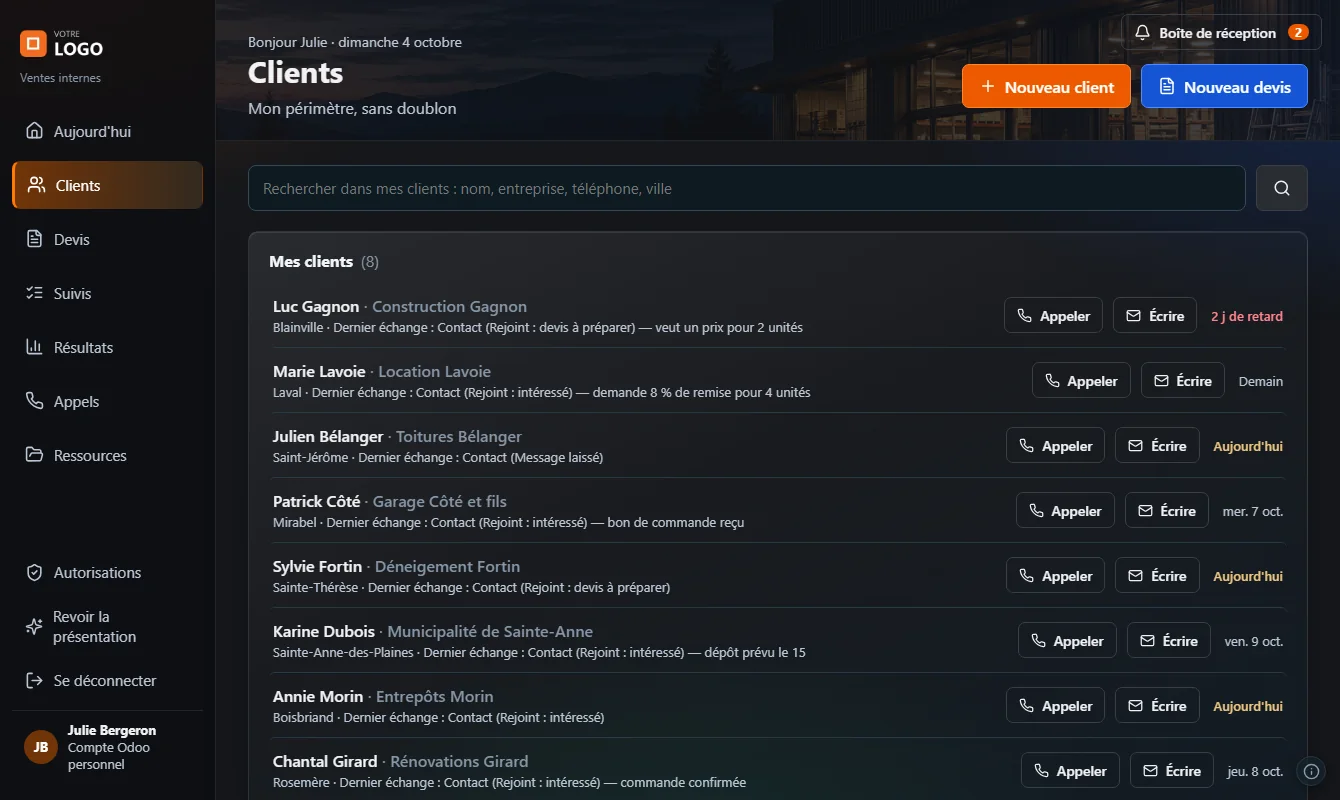1340x800 pixels.
Task: Open Patrick Côté client row
Action: click(x=778, y=510)
